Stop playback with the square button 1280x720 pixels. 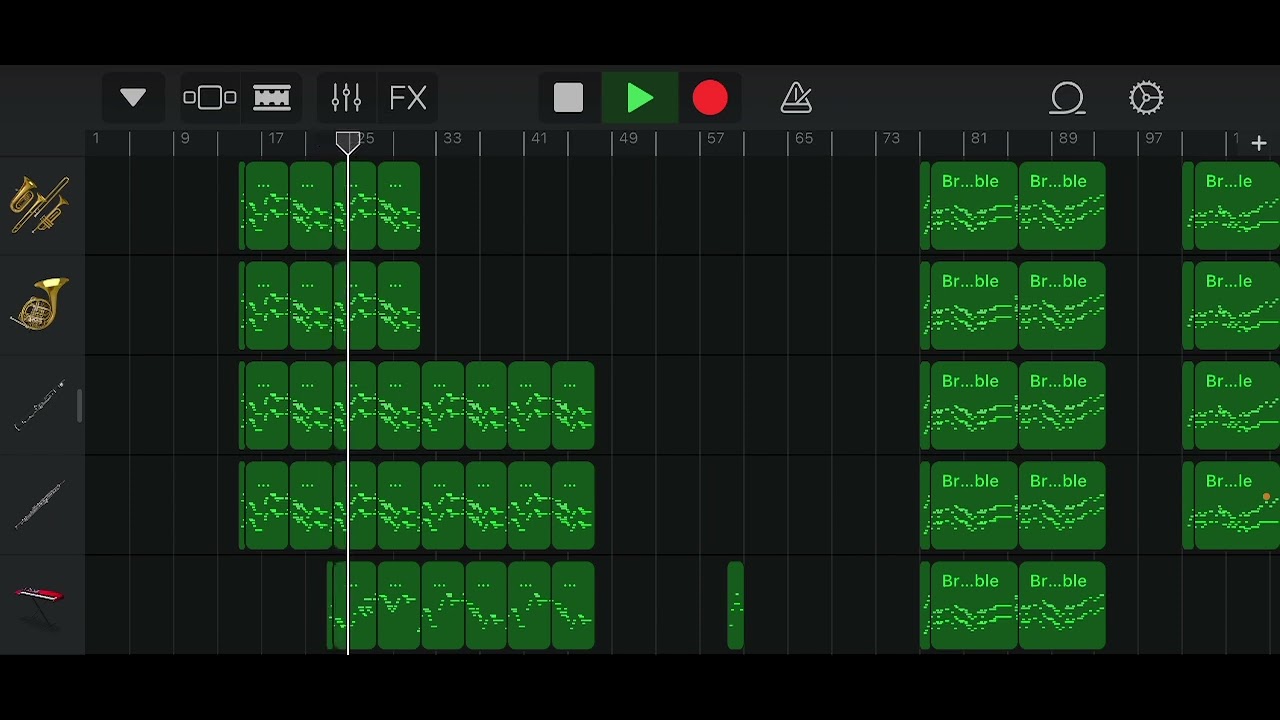[568, 97]
